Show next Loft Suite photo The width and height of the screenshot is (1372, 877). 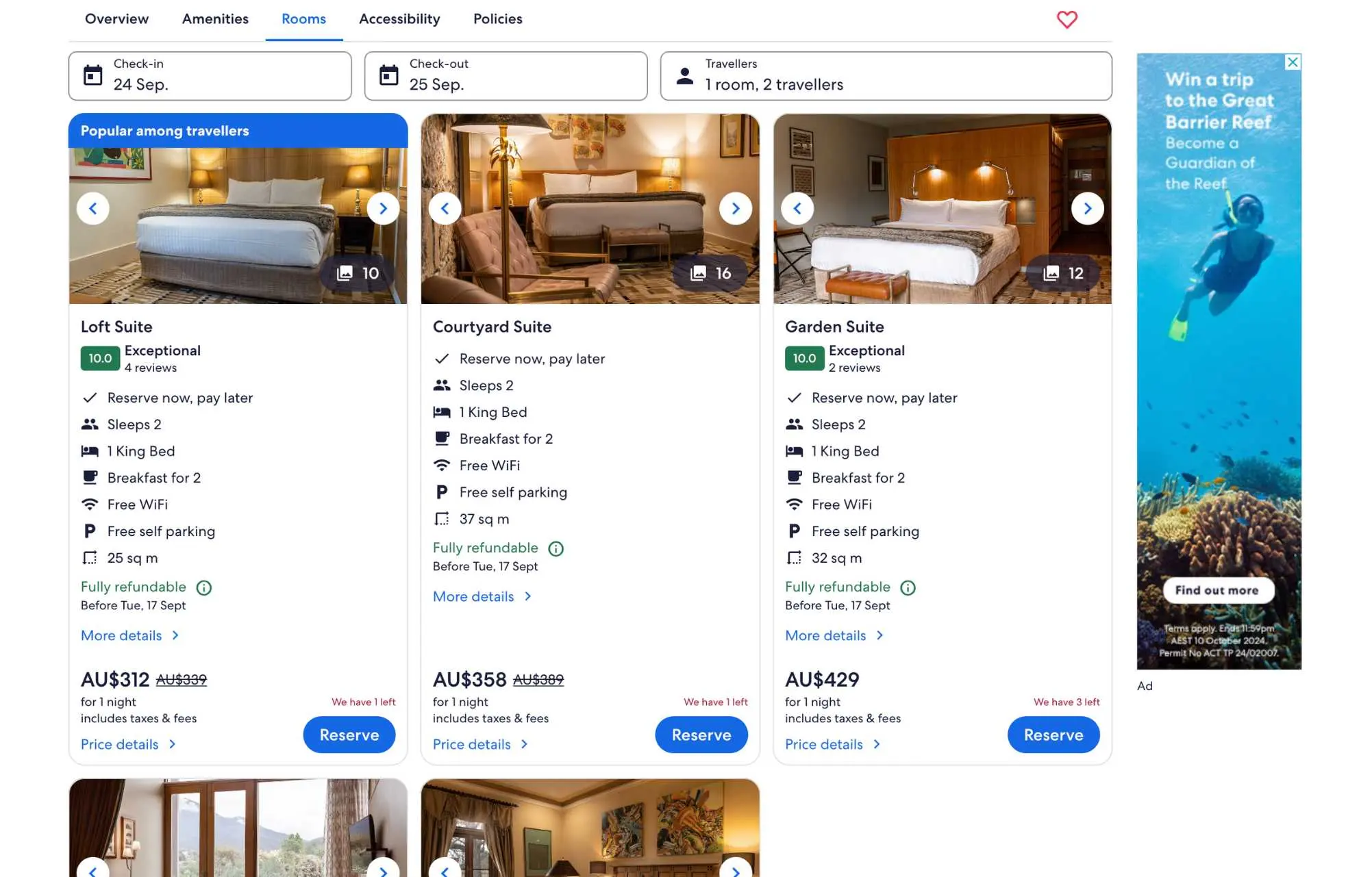click(x=383, y=208)
